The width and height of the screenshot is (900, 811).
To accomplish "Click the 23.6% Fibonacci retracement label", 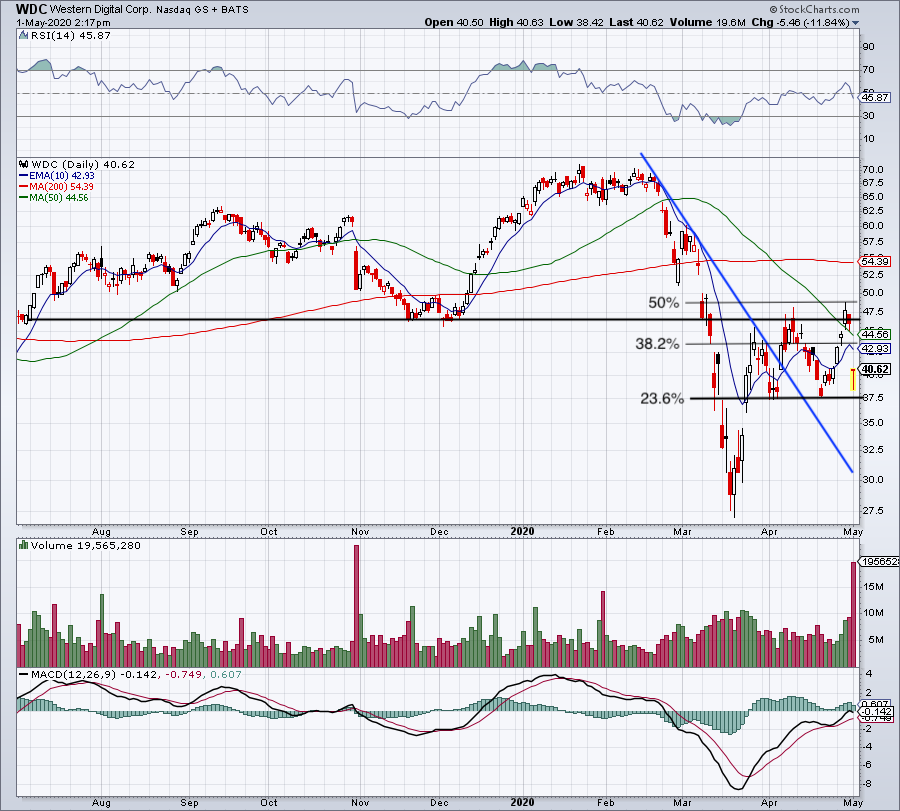I will [662, 398].
